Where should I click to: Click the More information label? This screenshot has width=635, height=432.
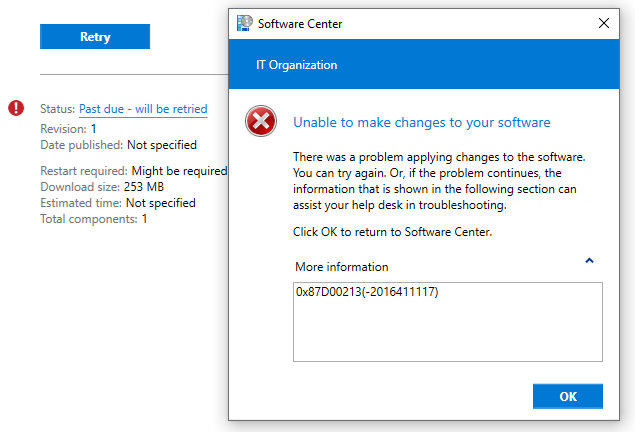[x=342, y=267]
